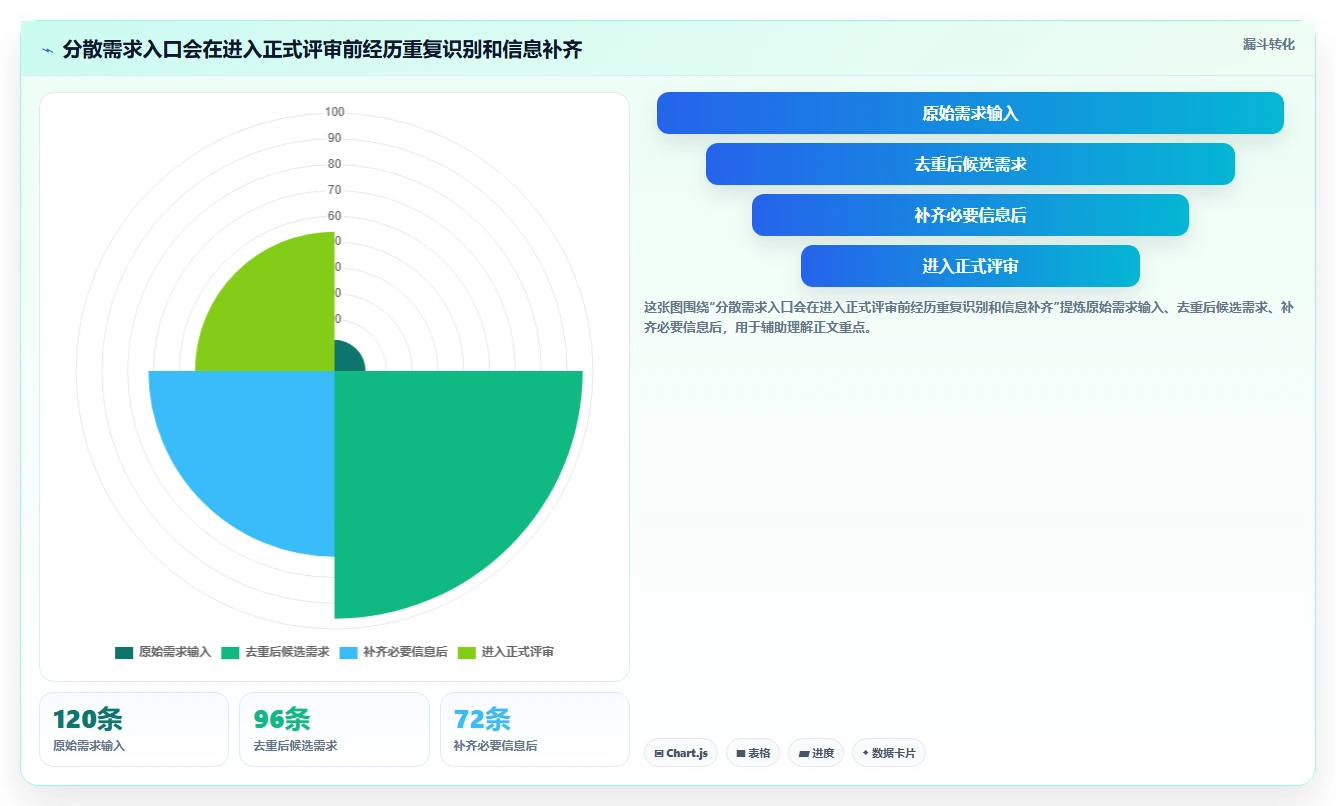Click the description paragraph starting 这张图围绕
Image resolution: width=1336 pixels, height=806 pixels.
969,317
